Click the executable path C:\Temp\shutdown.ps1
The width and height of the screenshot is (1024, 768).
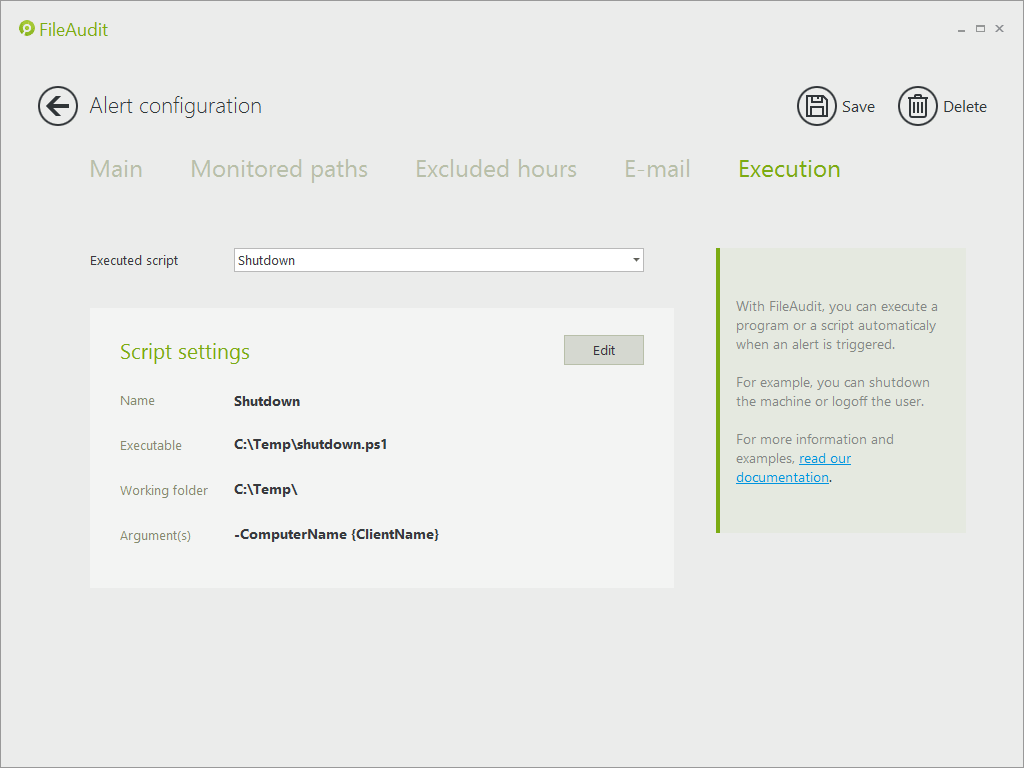coord(310,445)
